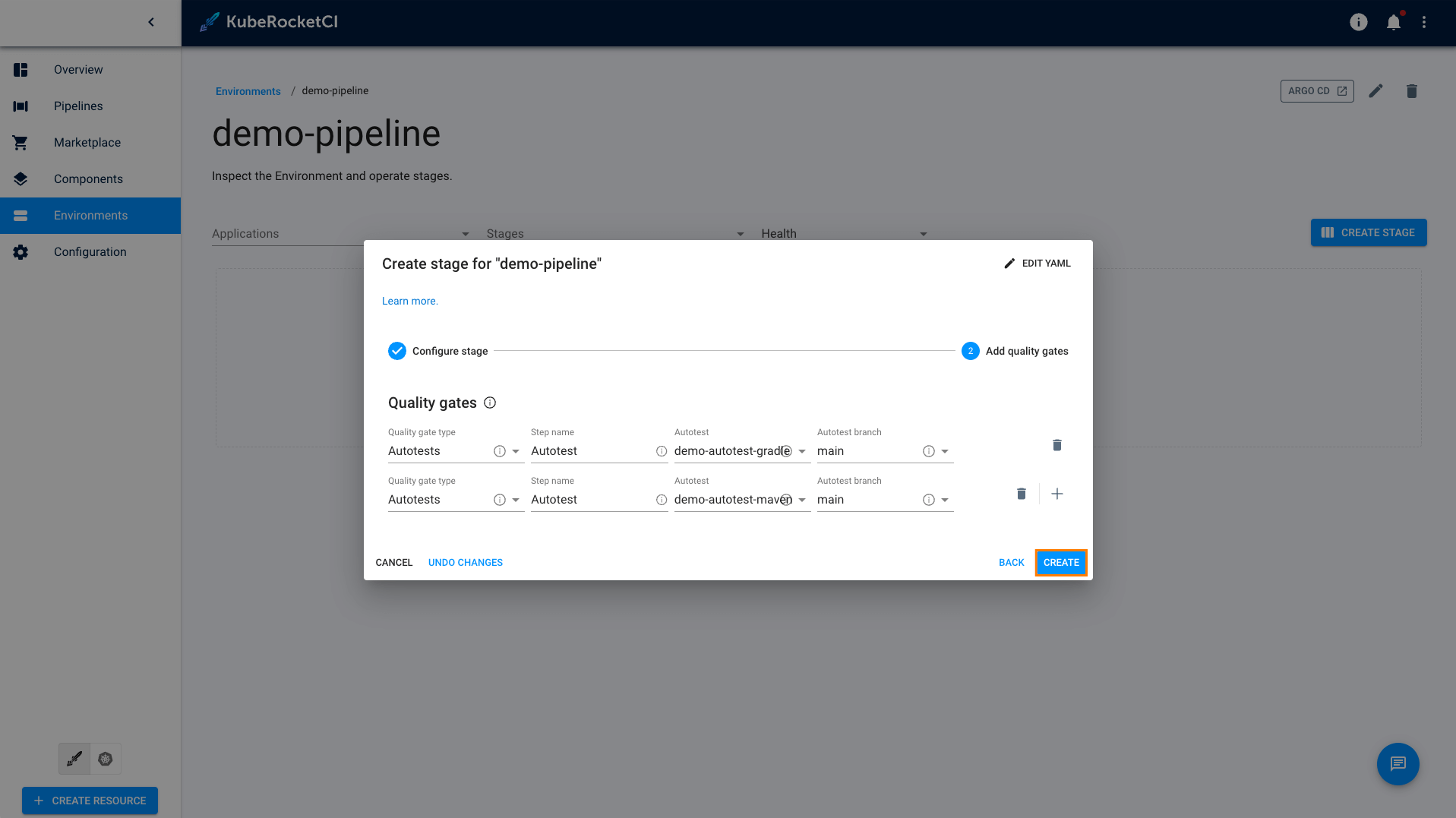
Task: Delete the first quality gate row
Action: 1056,445
